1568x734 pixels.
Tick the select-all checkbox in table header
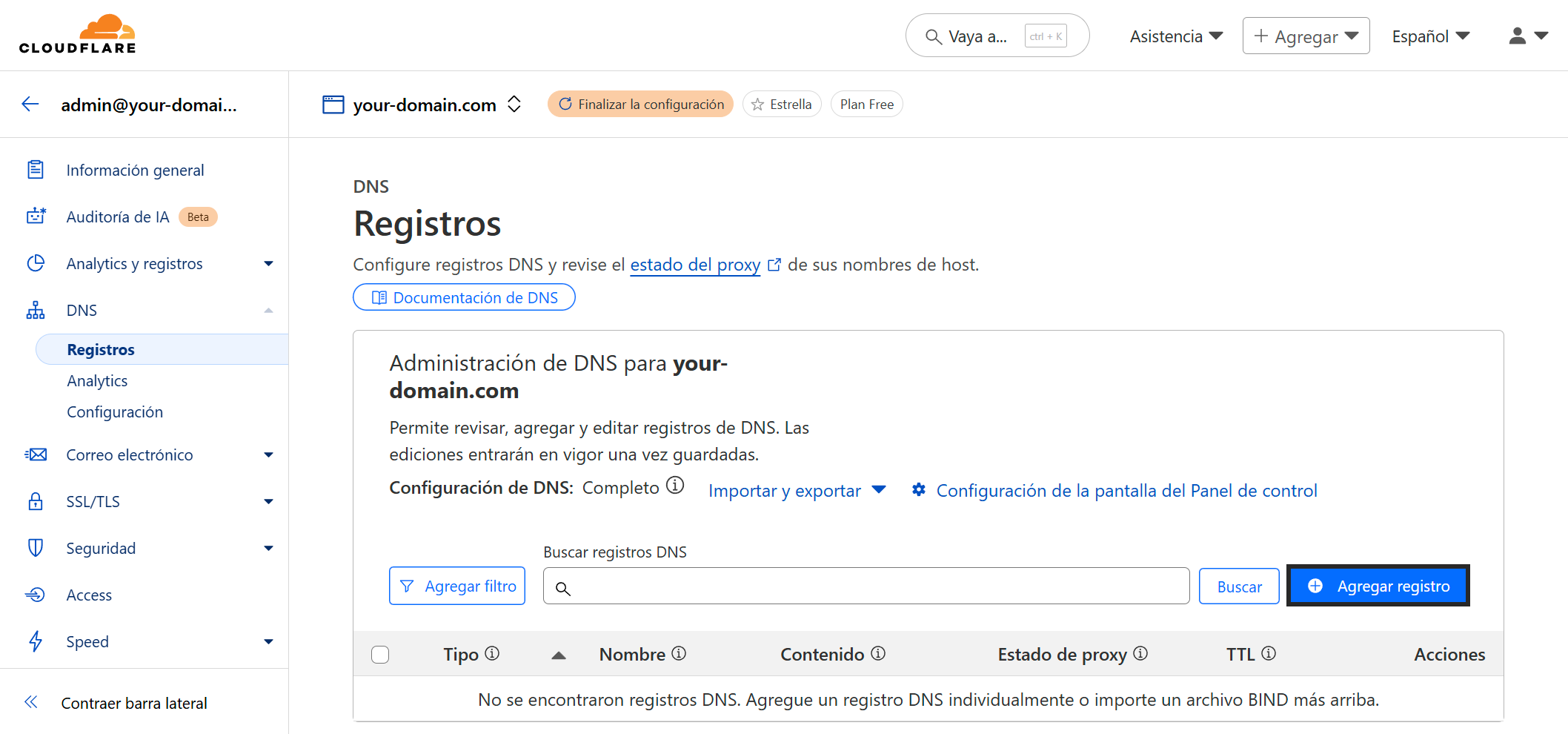[x=380, y=655]
